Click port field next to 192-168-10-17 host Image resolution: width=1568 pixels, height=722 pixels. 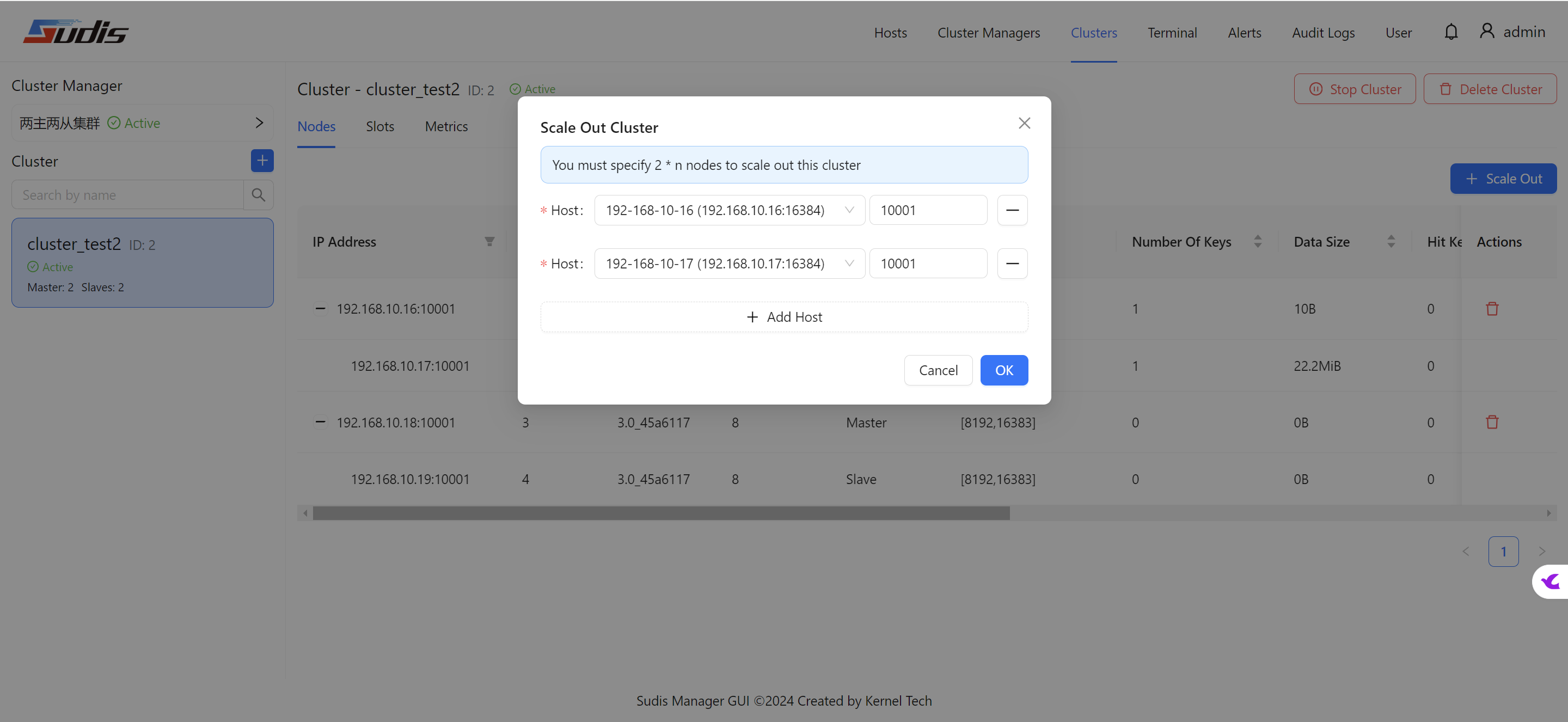(928, 264)
